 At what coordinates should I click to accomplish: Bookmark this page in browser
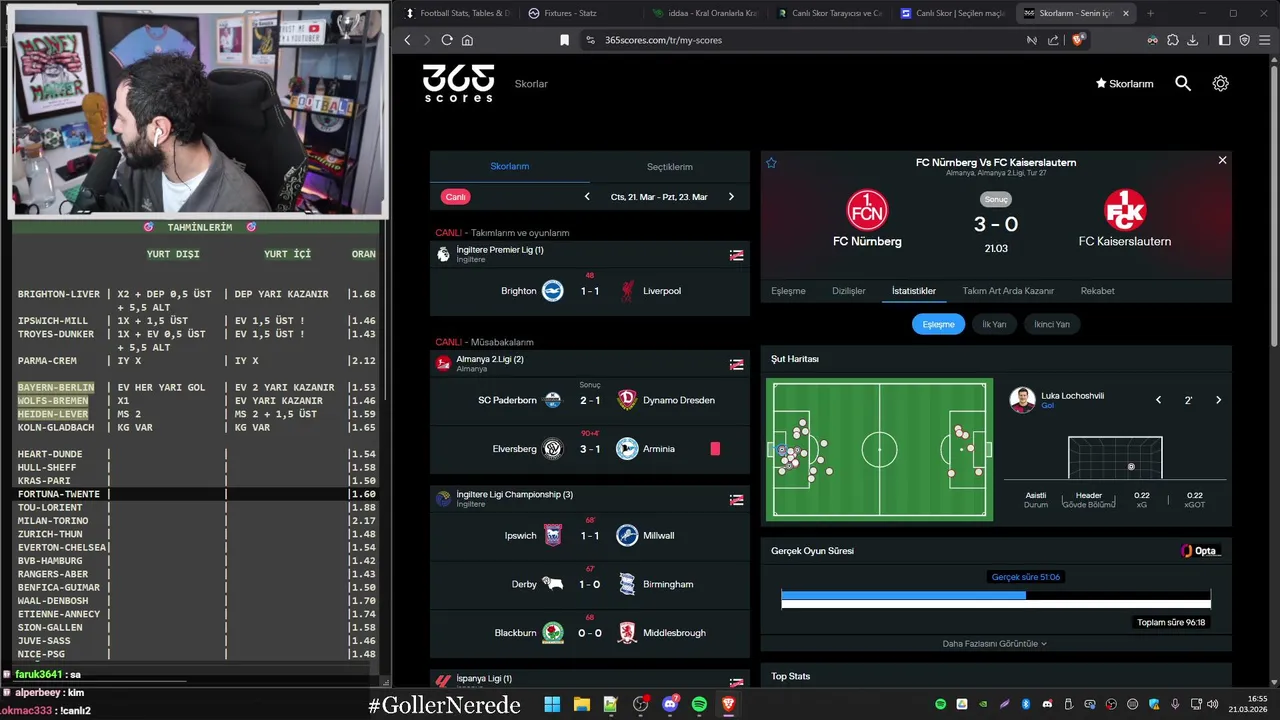pyautogui.click(x=564, y=40)
